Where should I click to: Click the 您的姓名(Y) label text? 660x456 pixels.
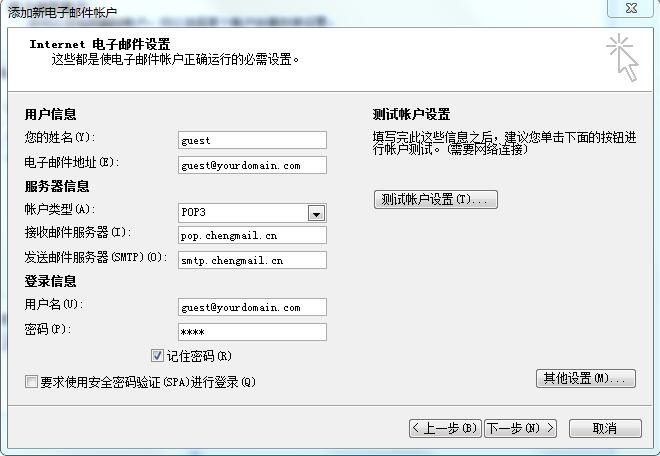click(x=59, y=137)
